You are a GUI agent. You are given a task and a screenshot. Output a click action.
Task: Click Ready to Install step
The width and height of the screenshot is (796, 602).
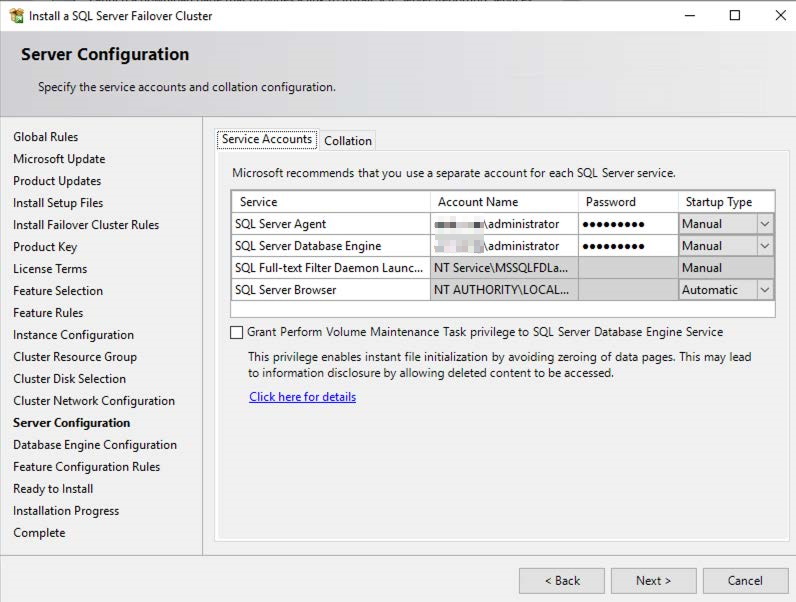pos(53,489)
